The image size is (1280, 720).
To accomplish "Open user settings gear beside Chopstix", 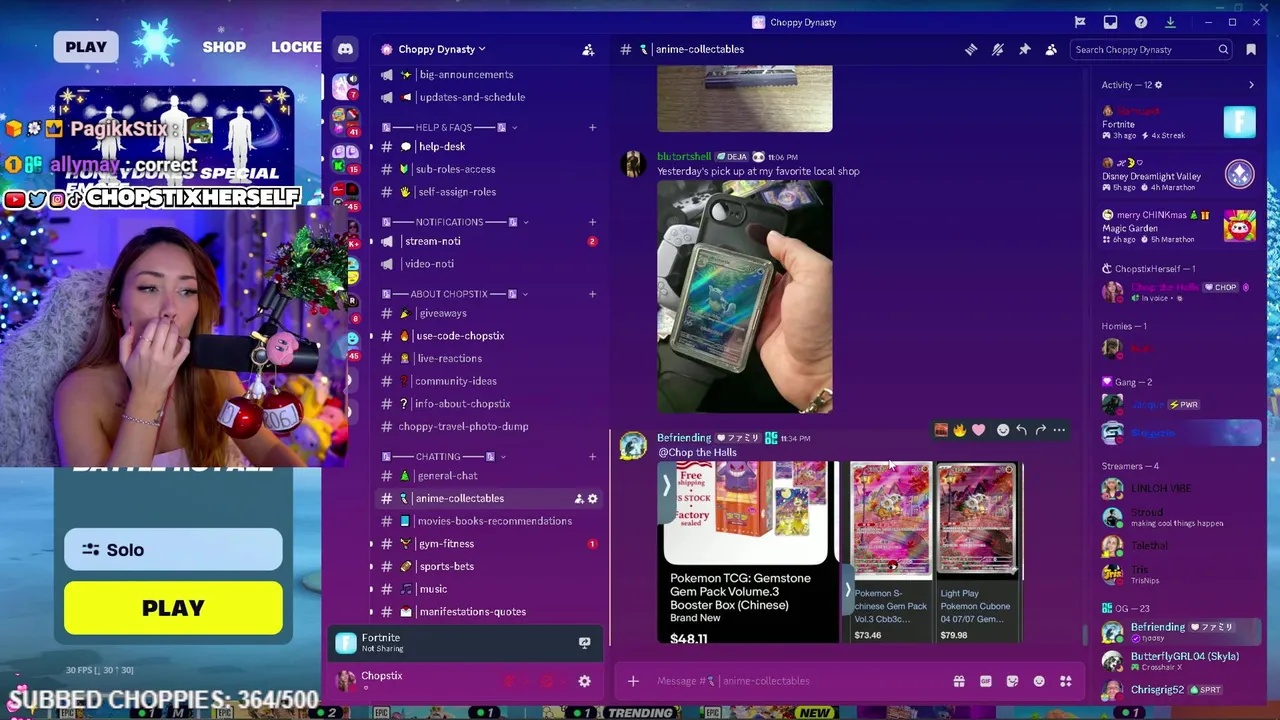I will (x=584, y=681).
